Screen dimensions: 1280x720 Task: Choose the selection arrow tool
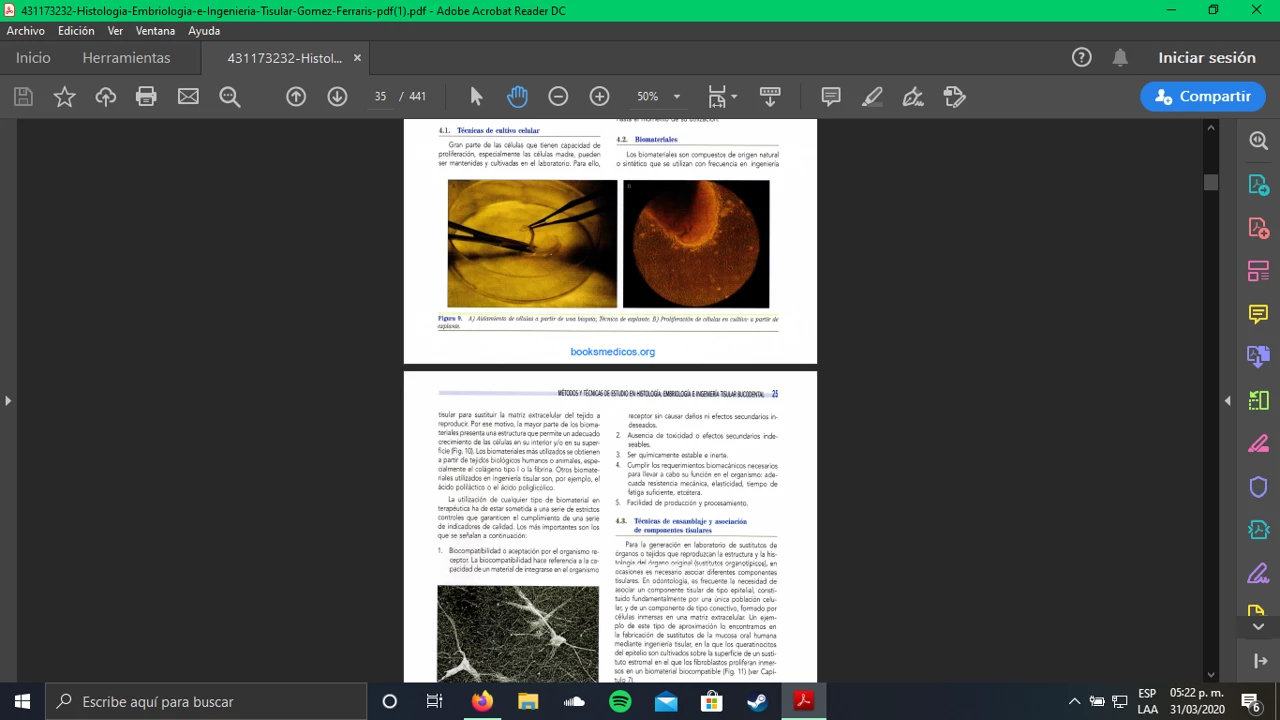[476, 97]
